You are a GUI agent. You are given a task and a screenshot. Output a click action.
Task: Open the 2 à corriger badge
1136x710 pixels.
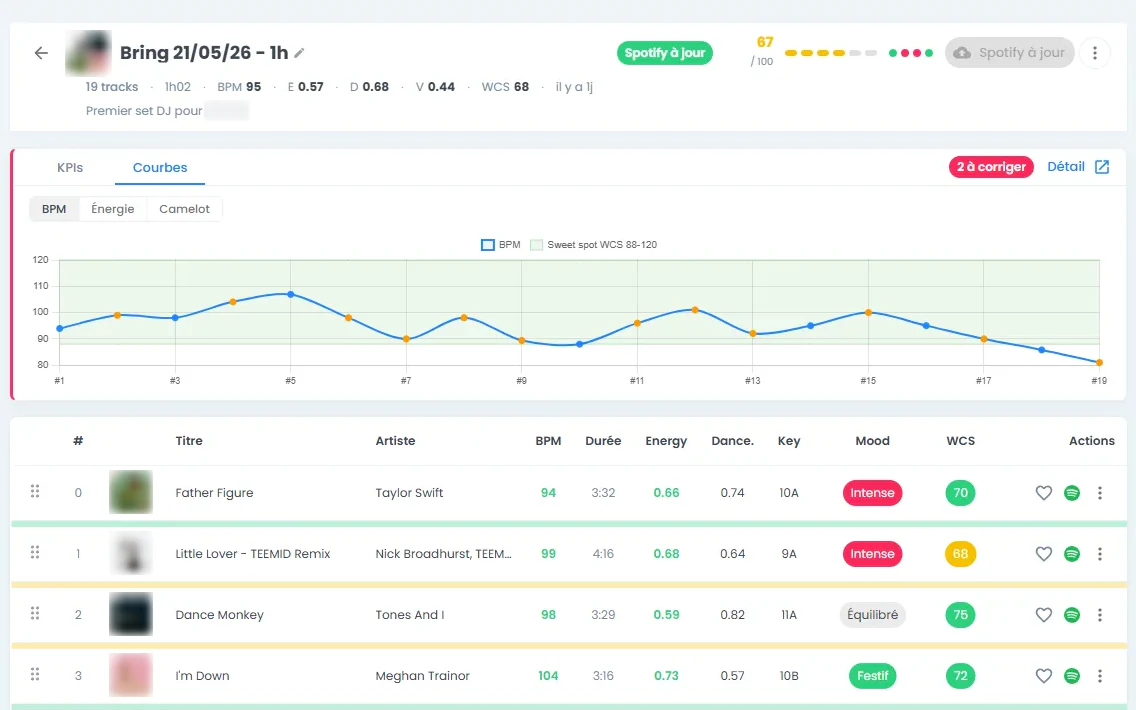(991, 167)
